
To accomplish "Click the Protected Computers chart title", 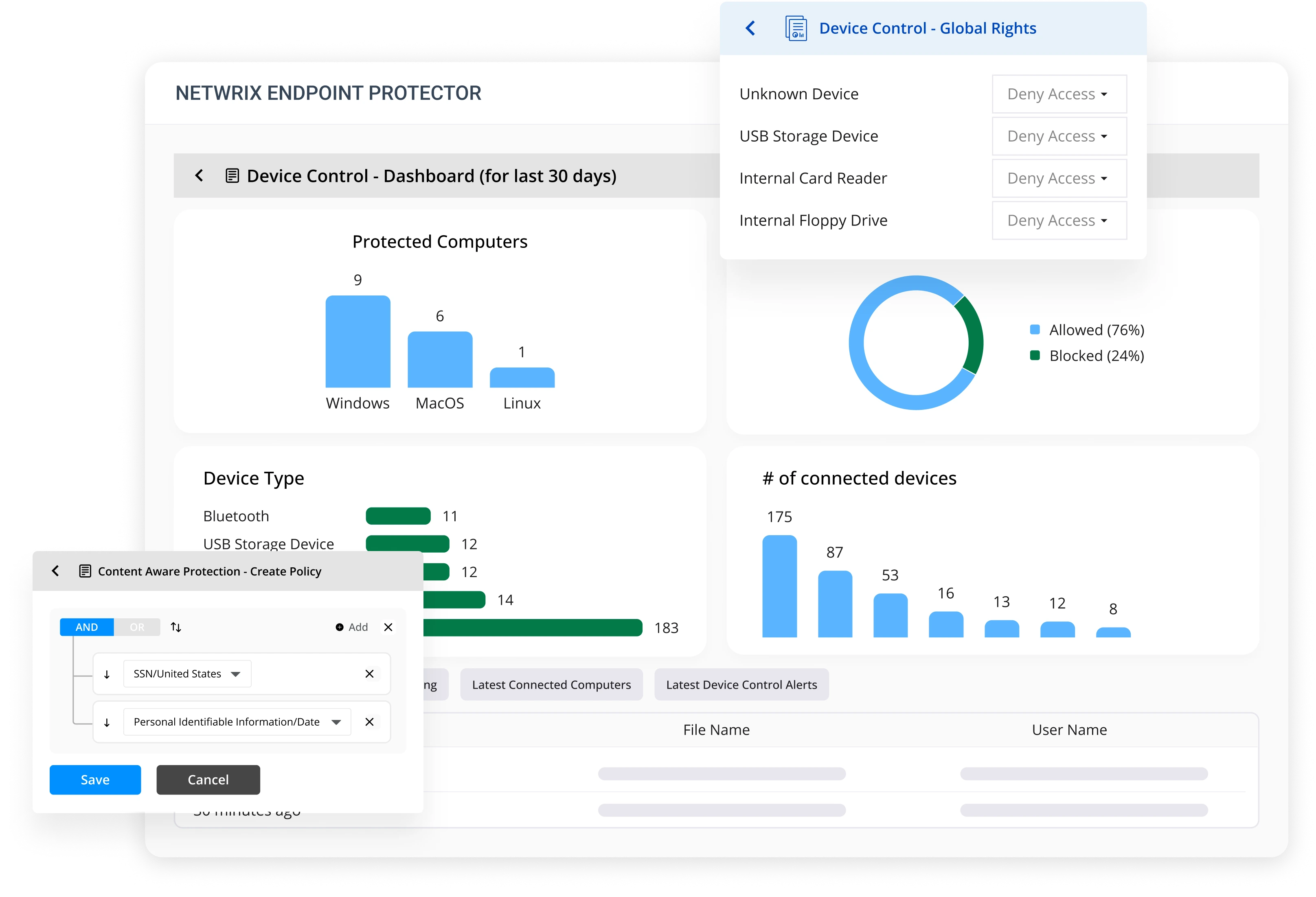I will click(439, 242).
